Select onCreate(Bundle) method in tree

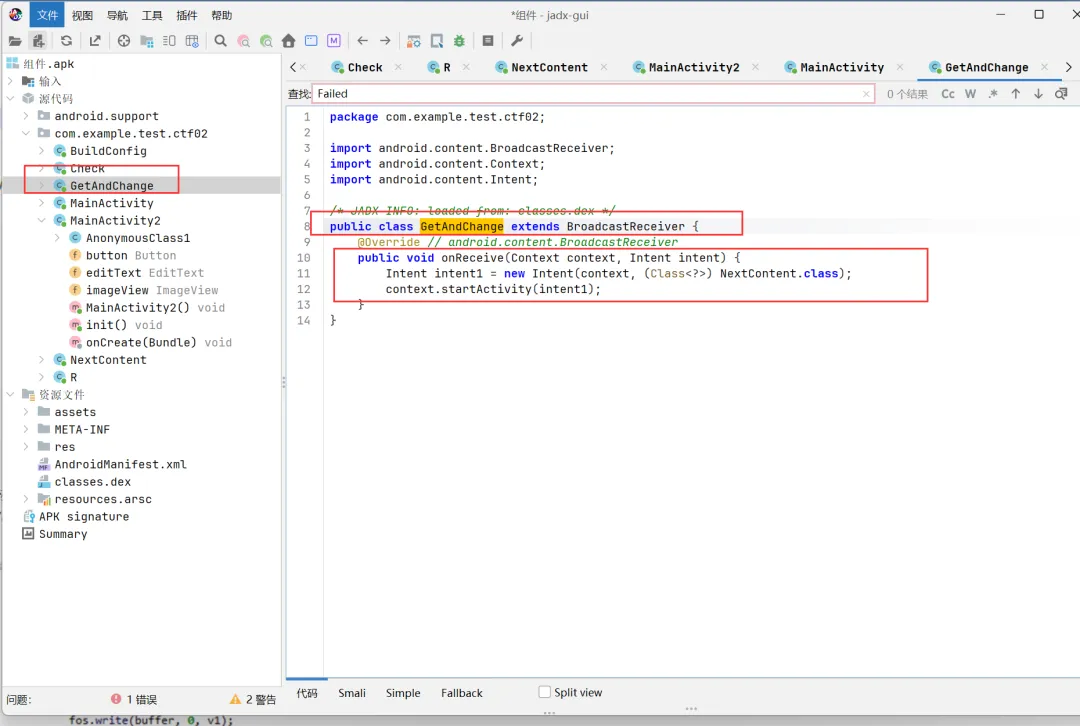tap(151, 342)
